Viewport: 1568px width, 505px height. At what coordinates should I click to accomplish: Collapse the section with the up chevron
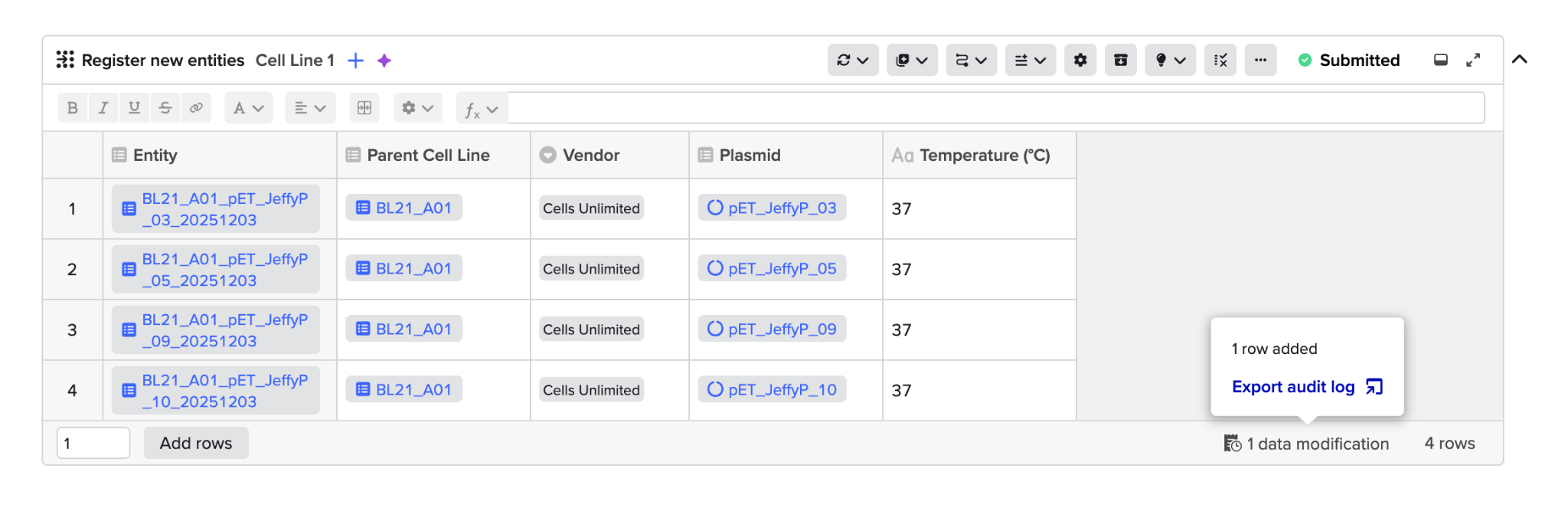[x=1520, y=60]
